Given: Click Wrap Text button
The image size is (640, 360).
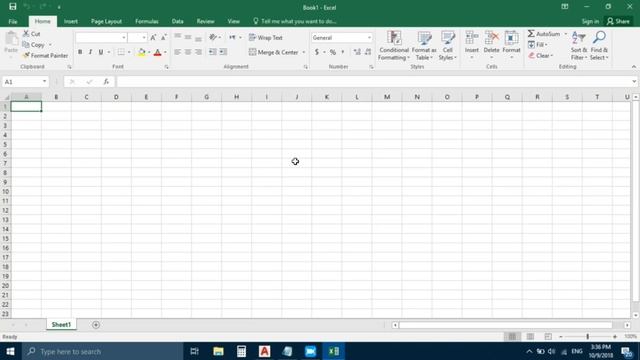Looking at the screenshot, I should tap(266, 38).
